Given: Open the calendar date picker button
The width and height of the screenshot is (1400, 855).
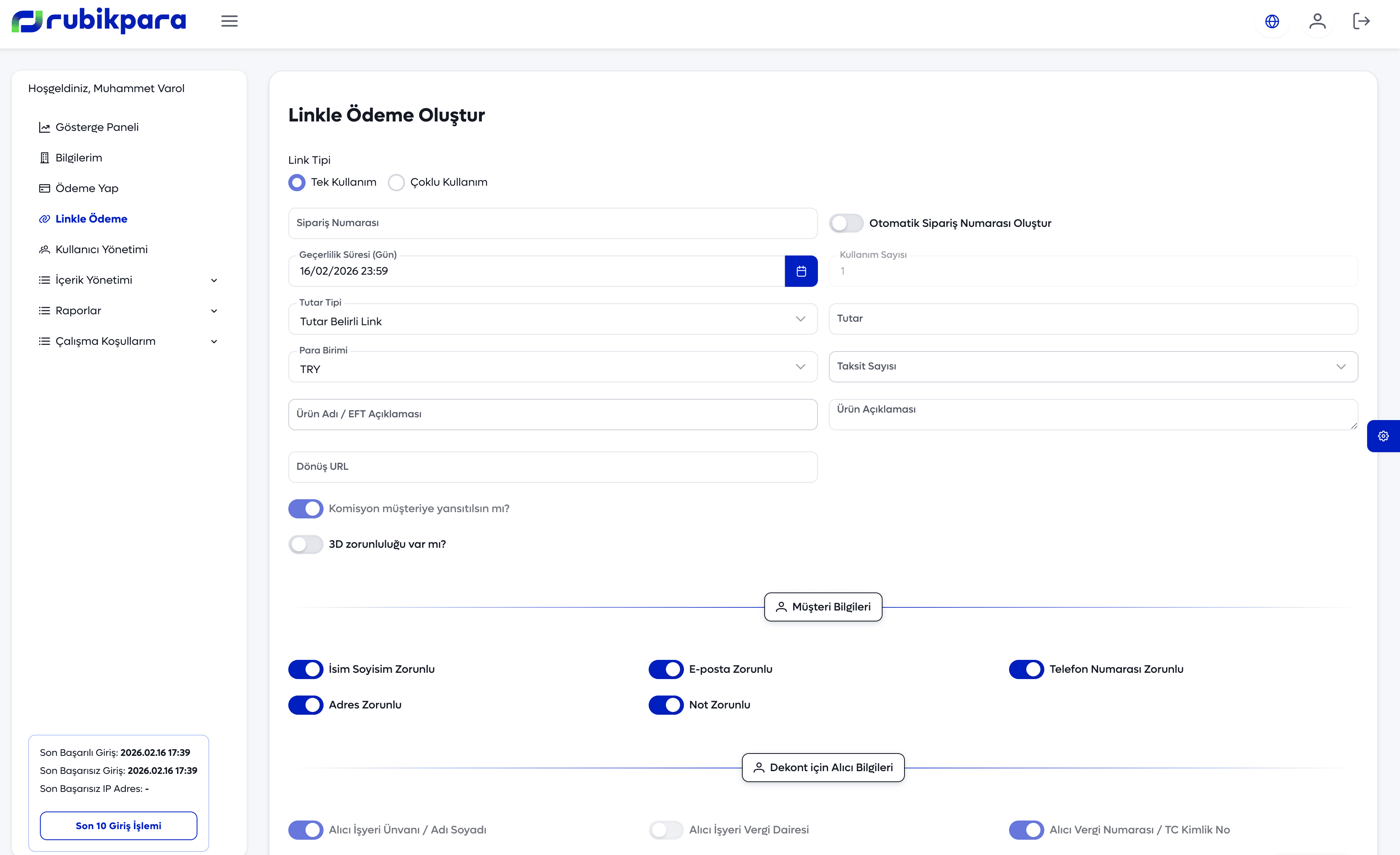Looking at the screenshot, I should tap(801, 271).
